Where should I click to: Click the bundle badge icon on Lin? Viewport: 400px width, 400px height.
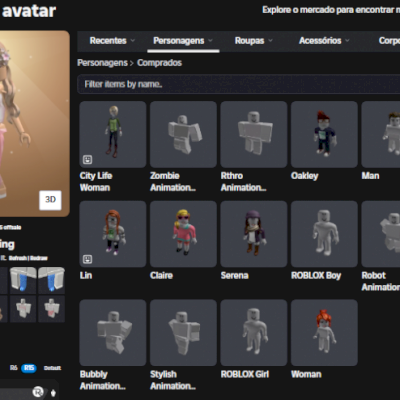87,259
